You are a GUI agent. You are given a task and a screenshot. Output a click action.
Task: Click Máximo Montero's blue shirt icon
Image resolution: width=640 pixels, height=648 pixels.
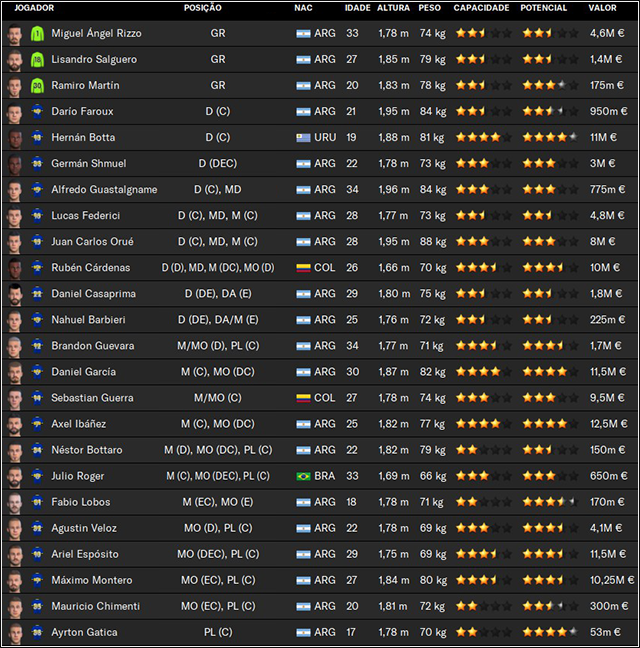[x=37, y=580]
